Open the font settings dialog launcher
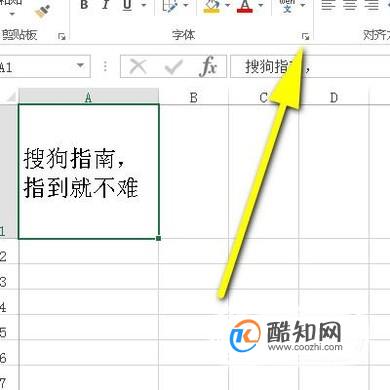 click(305, 36)
